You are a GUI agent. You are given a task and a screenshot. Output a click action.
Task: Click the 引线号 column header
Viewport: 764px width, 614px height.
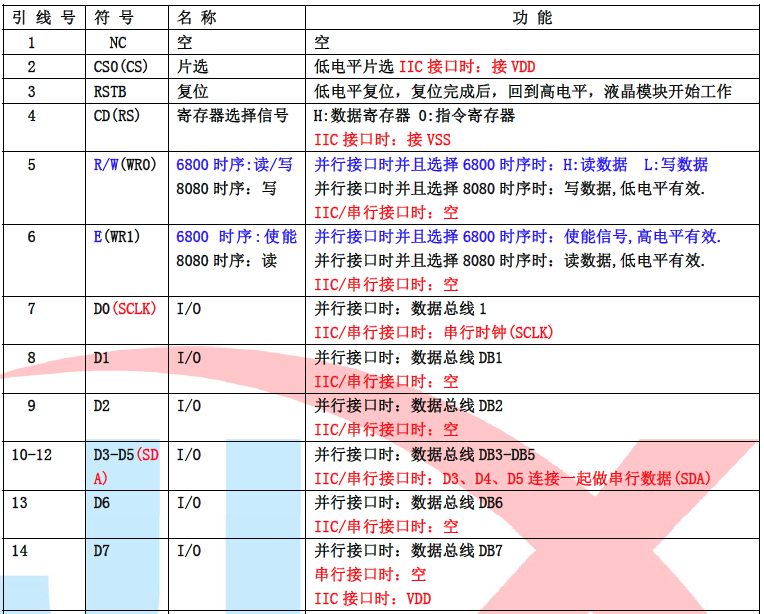[x=43, y=18]
